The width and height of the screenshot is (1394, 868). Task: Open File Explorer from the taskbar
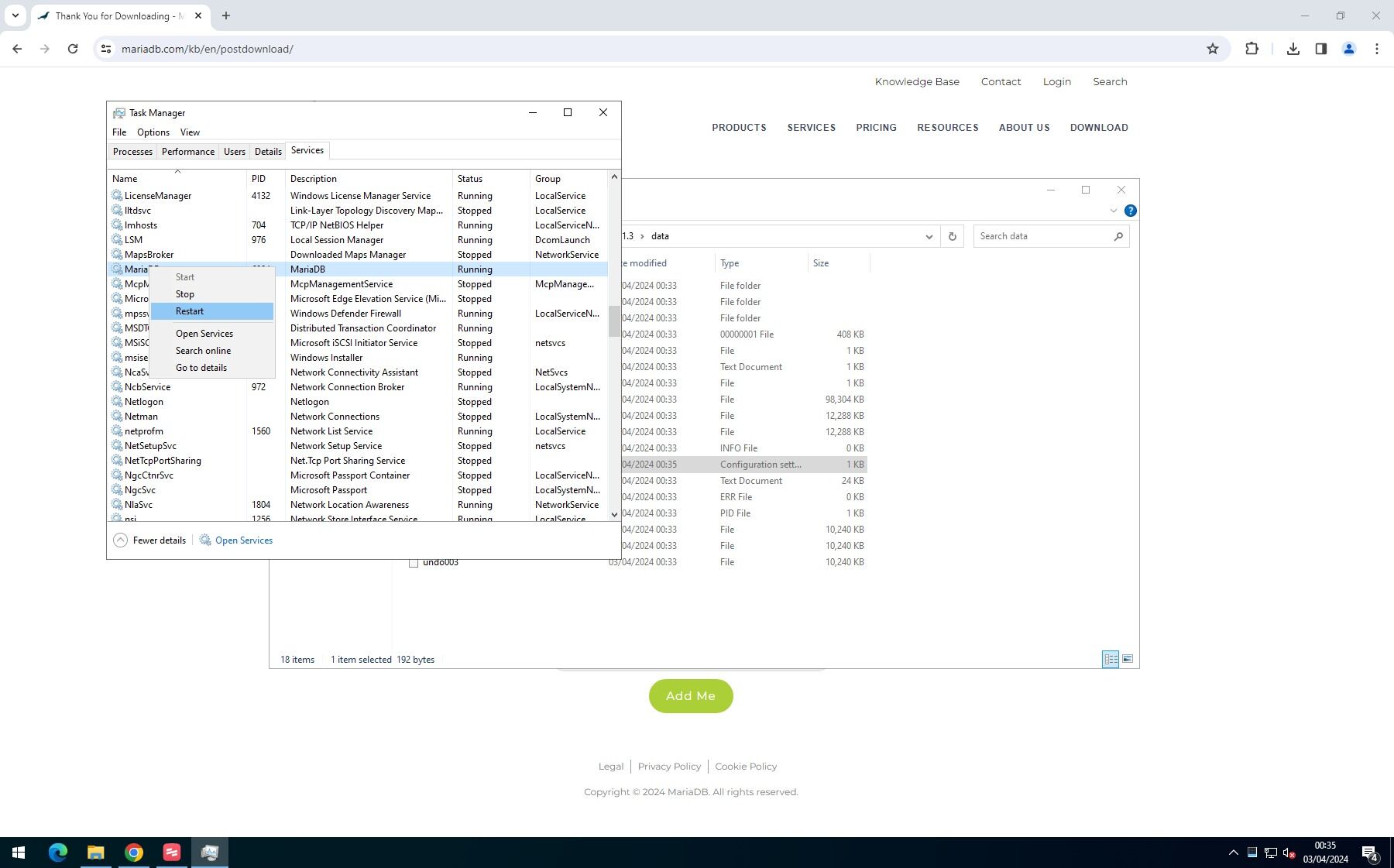pyautogui.click(x=96, y=853)
